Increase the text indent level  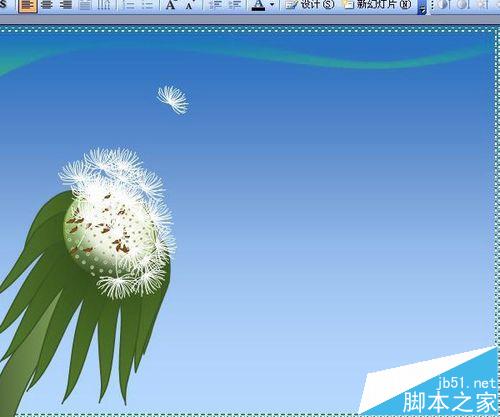(235, 5)
